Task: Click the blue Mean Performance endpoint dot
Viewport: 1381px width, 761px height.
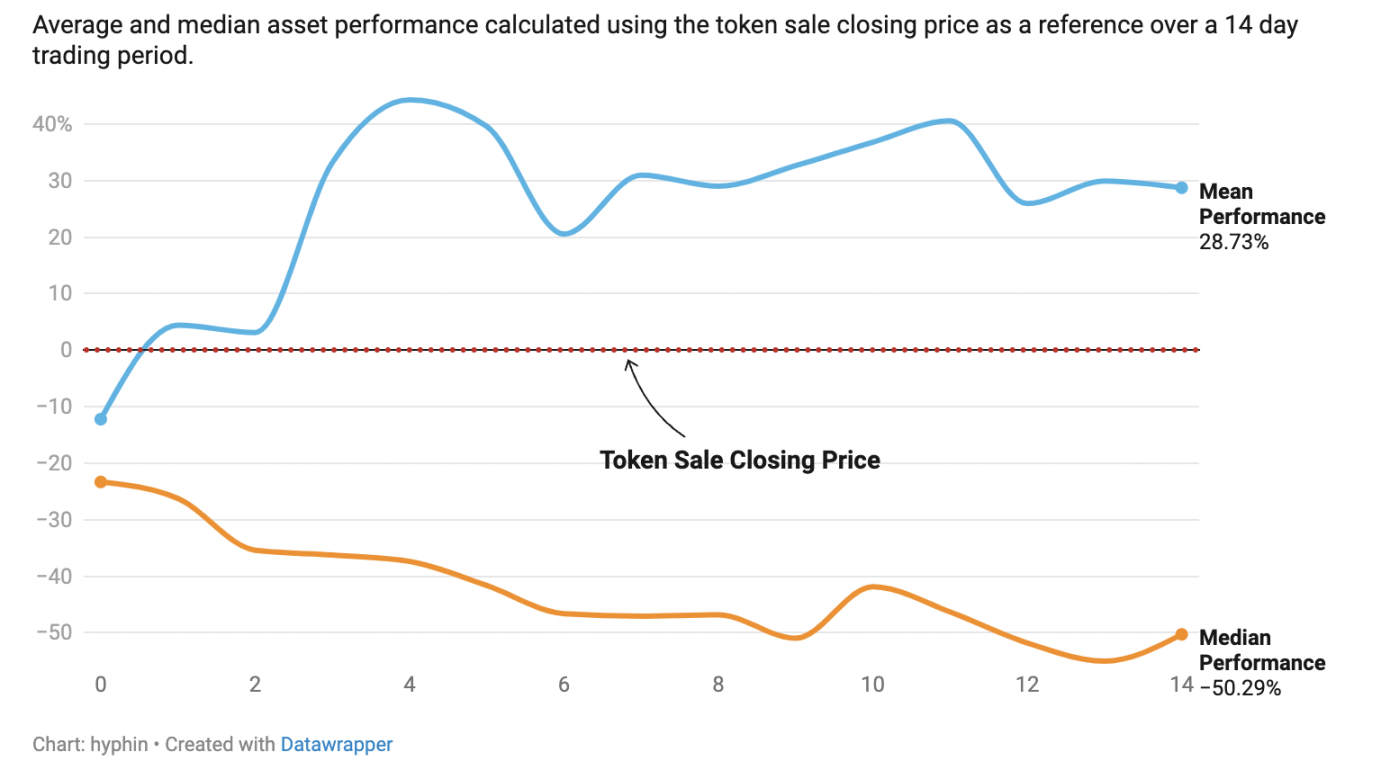Action: 1181,188
